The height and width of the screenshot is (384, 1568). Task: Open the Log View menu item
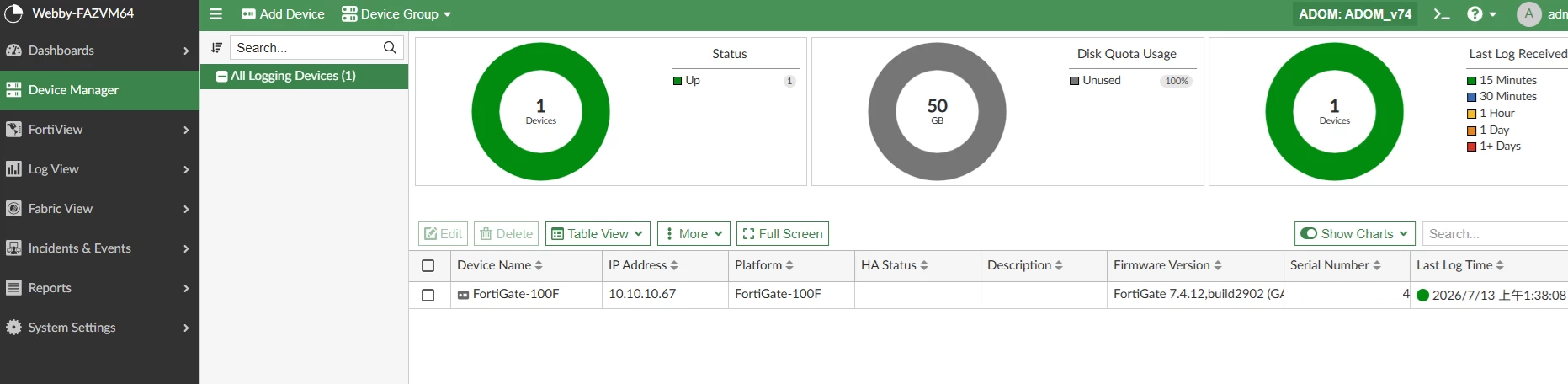click(x=99, y=169)
